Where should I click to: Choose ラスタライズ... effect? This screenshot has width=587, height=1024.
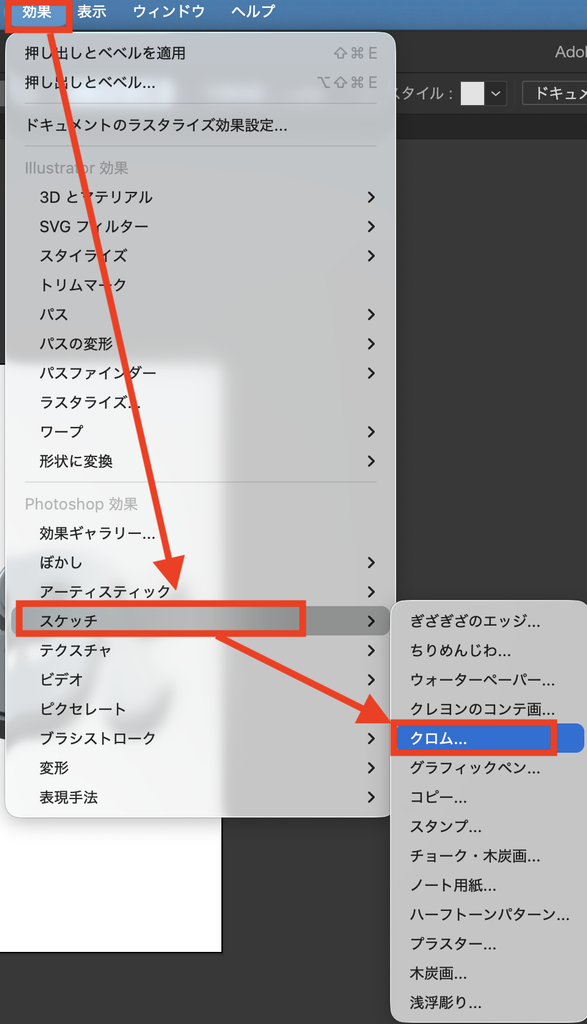pyautogui.click(x=200, y=403)
